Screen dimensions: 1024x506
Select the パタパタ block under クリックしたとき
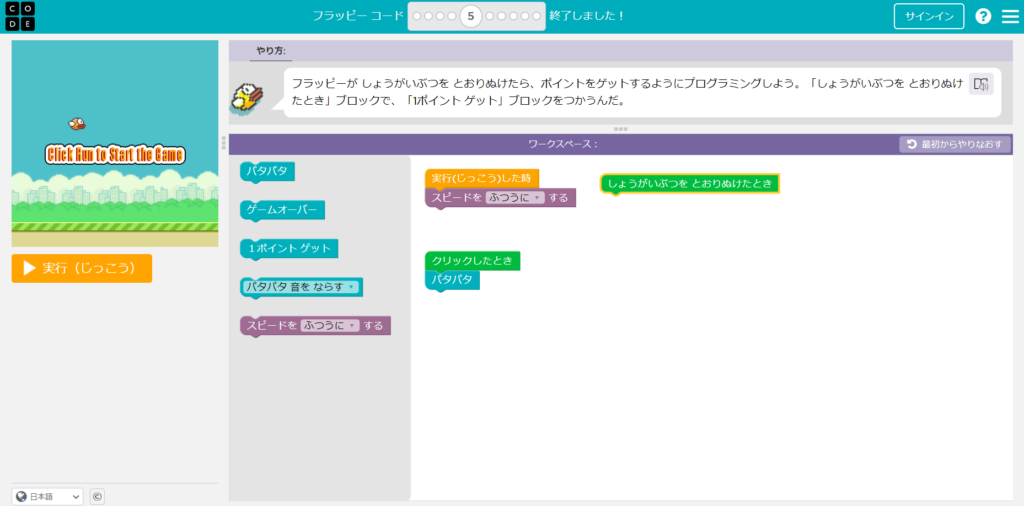(x=452, y=280)
